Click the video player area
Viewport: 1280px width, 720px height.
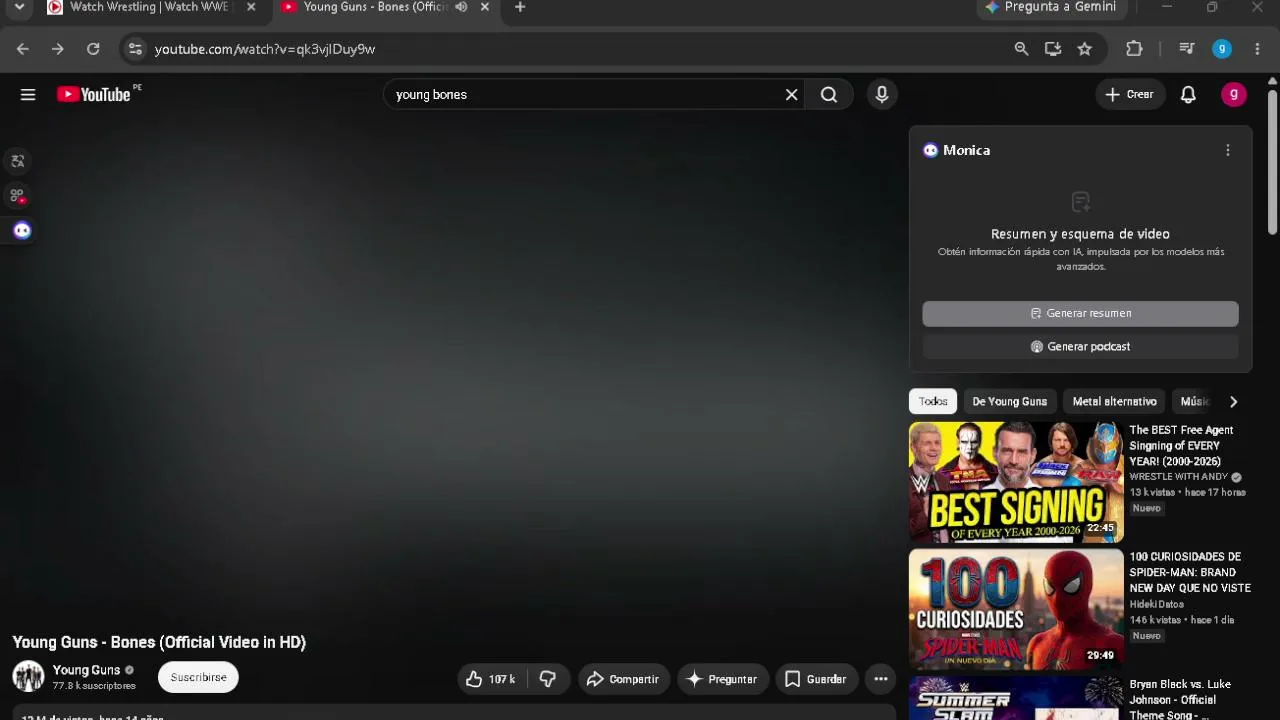pos(453,370)
